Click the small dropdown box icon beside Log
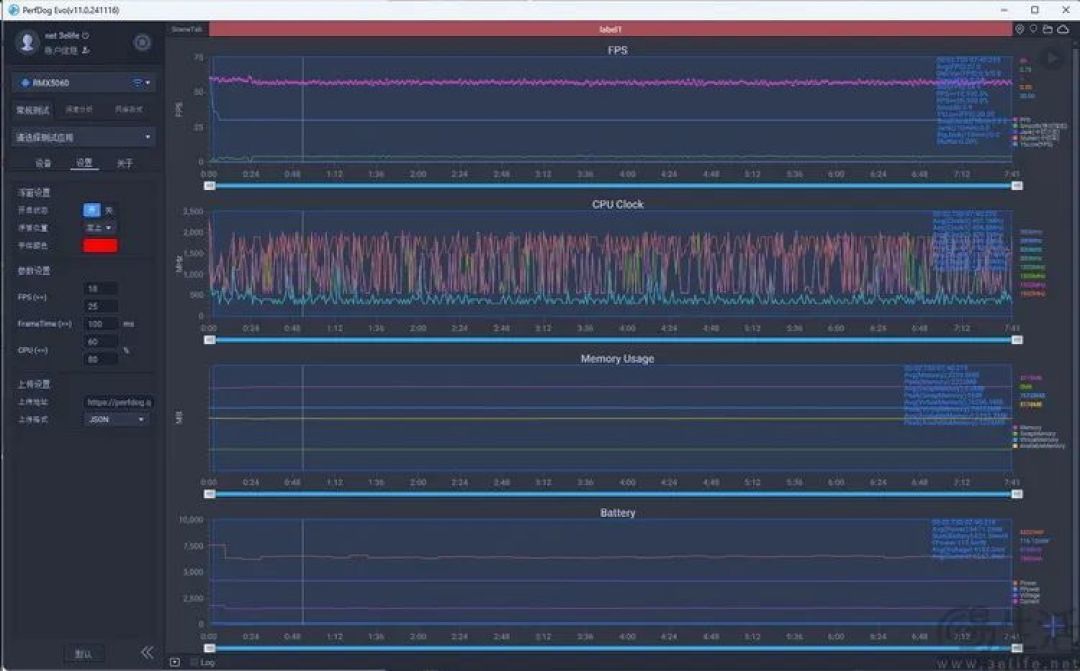Viewport: 1080px width, 671px height. coord(175,662)
